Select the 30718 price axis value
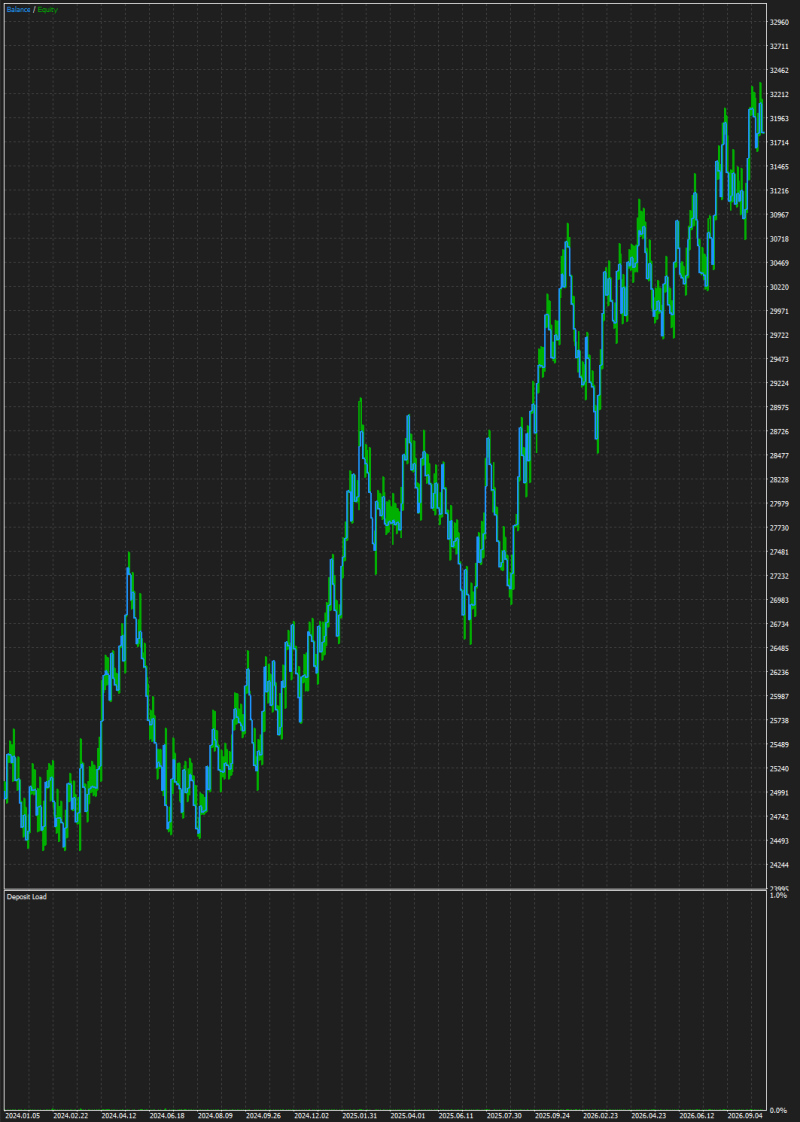 (779, 239)
